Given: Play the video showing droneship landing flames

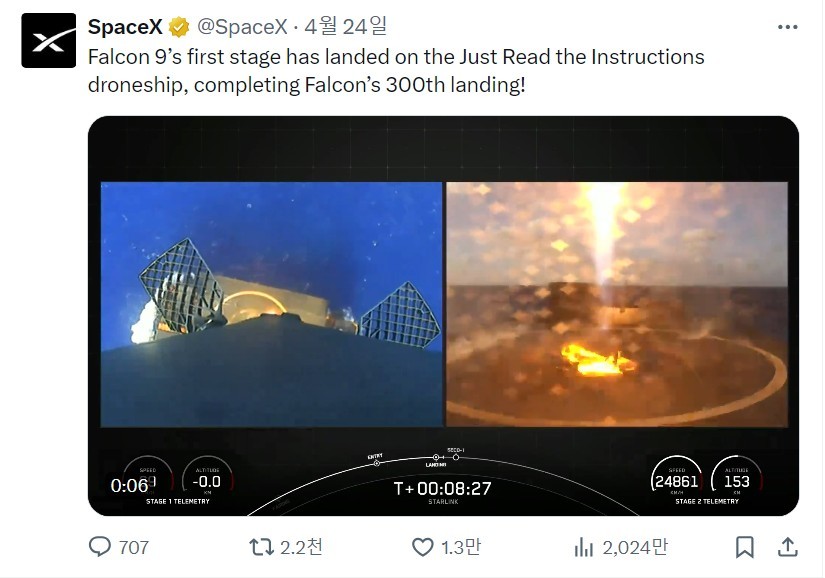Looking at the screenshot, I should [x=617, y=304].
